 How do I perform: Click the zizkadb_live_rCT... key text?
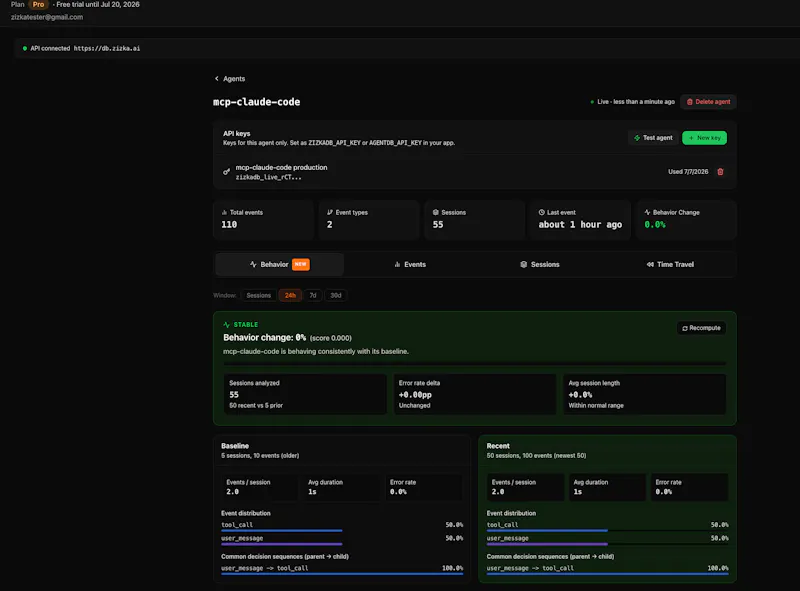tap(268, 178)
